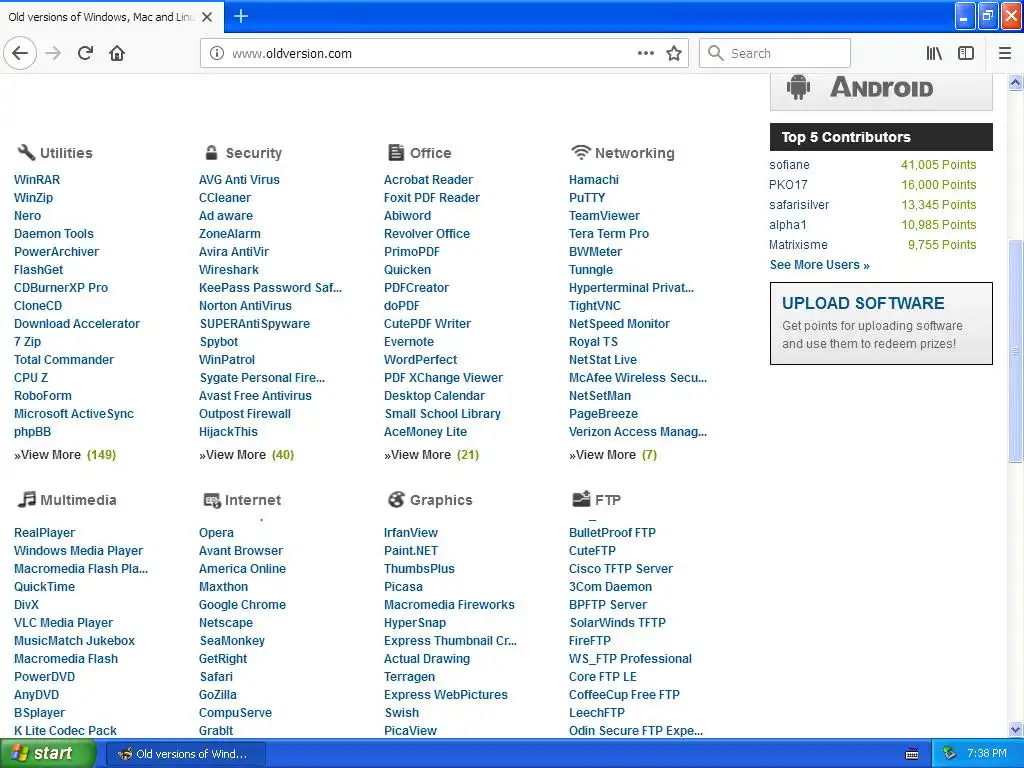The image size is (1024, 768).
Task: Click the Office document icon
Action: pyautogui.click(x=396, y=152)
